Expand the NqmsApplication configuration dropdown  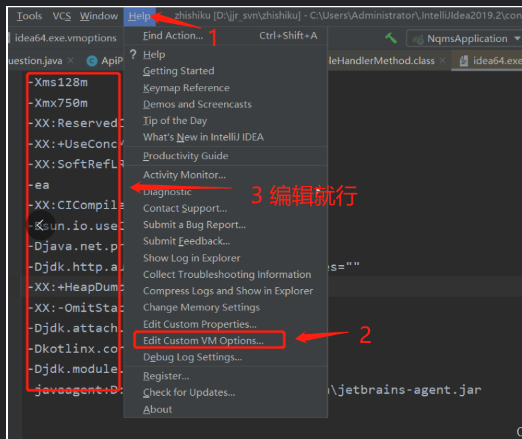(517, 39)
